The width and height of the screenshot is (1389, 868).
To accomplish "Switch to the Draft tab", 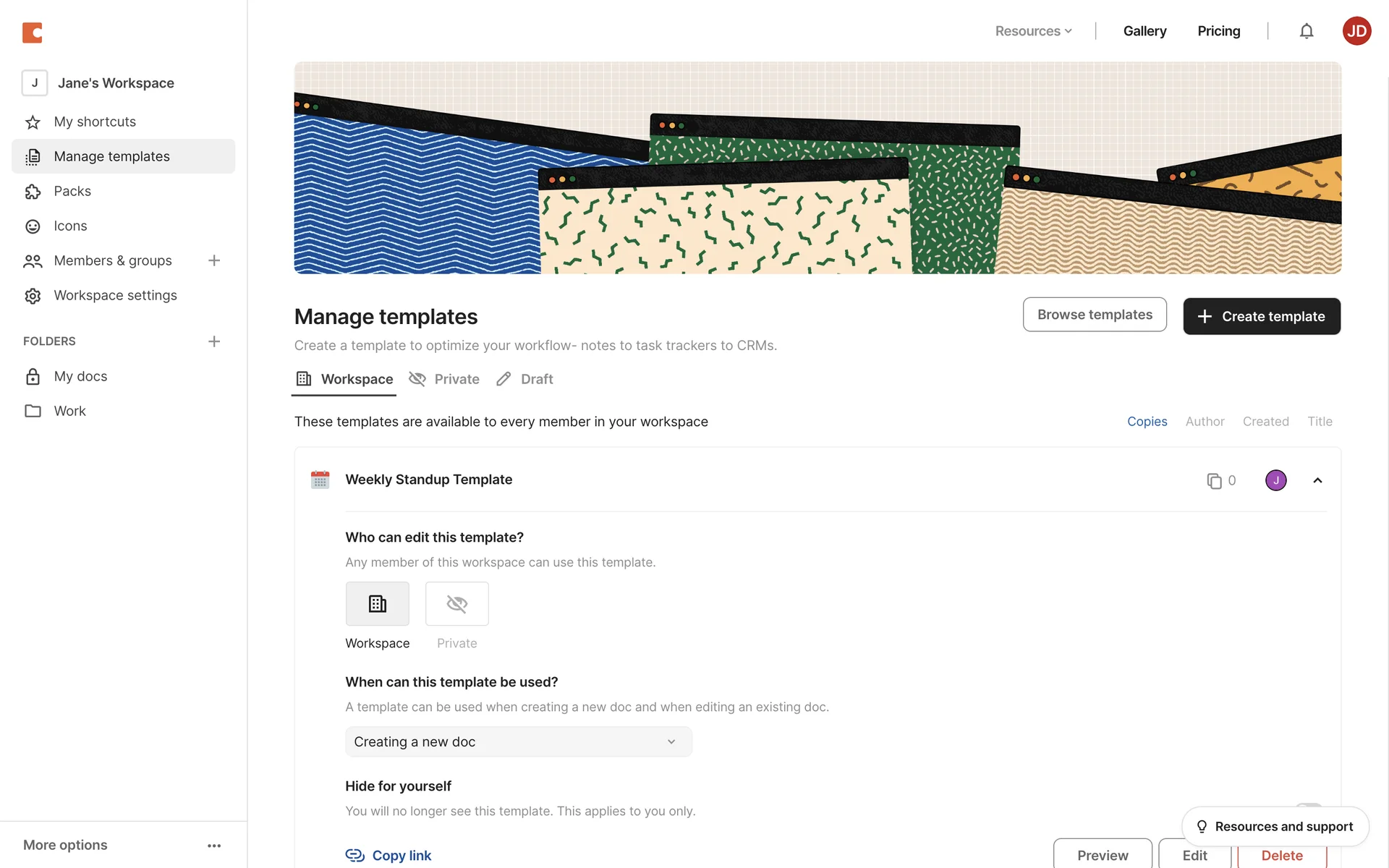I will pyautogui.click(x=524, y=379).
